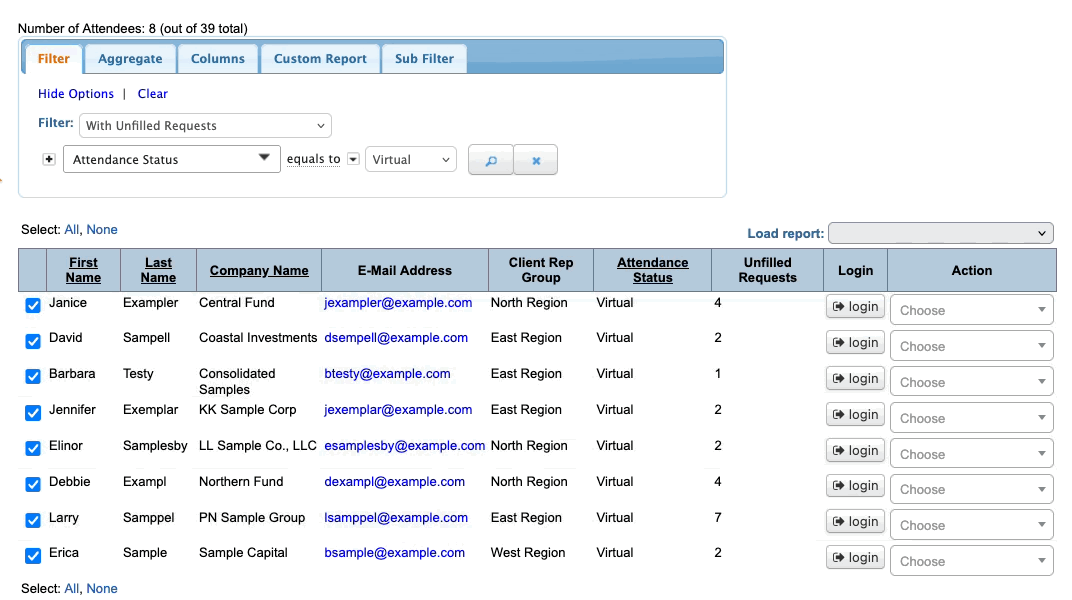Click the plus icon to add filter row
The width and height of the screenshot is (1072, 600).
tap(49, 160)
